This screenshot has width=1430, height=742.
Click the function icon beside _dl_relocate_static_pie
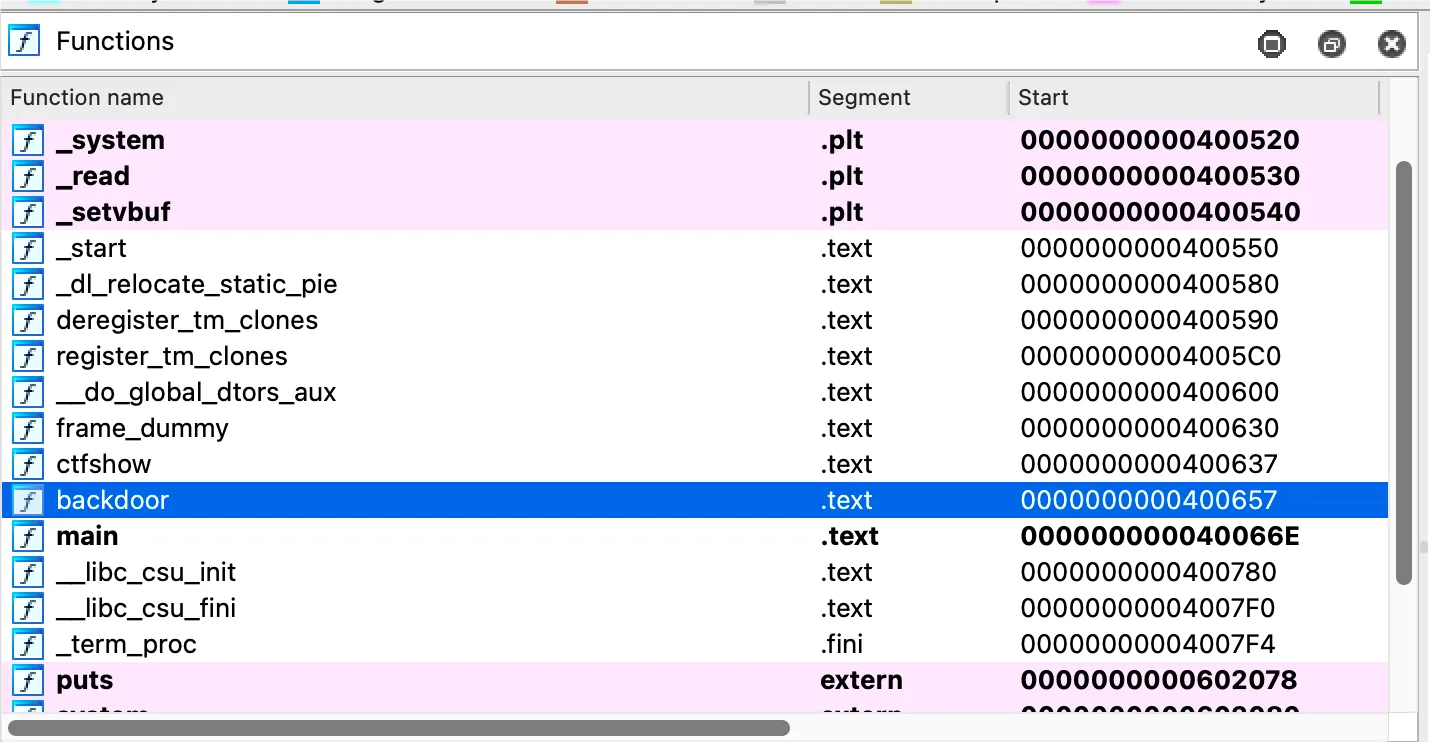28,285
